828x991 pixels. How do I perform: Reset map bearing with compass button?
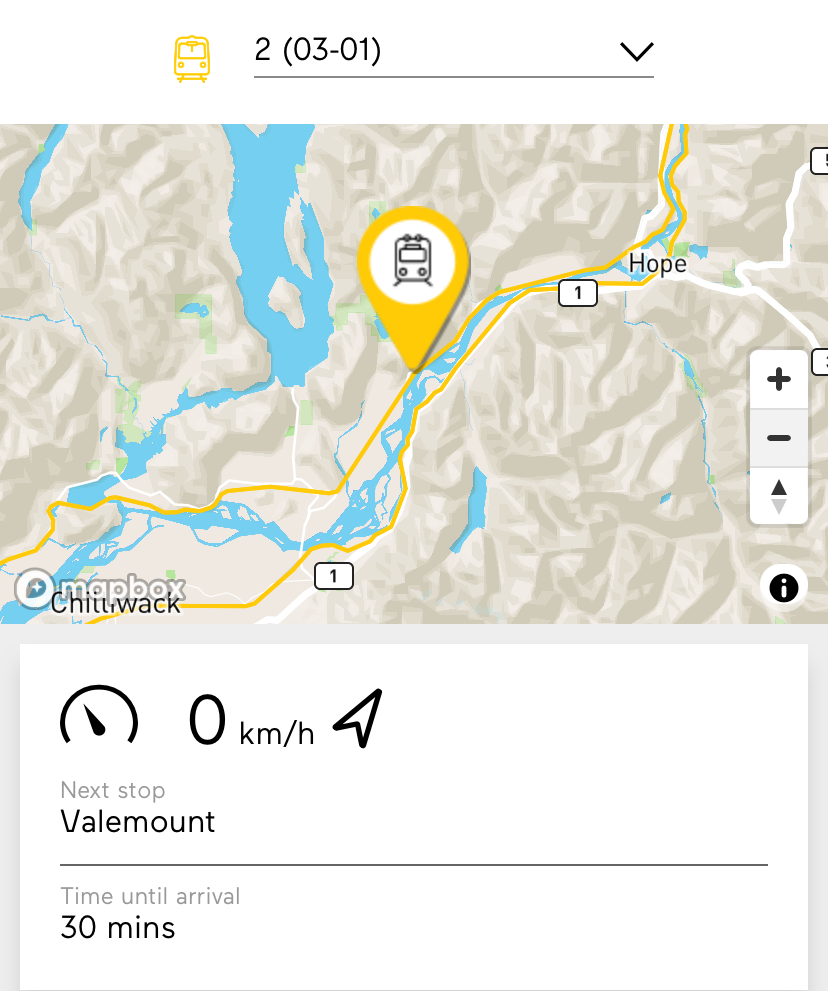coord(778,496)
